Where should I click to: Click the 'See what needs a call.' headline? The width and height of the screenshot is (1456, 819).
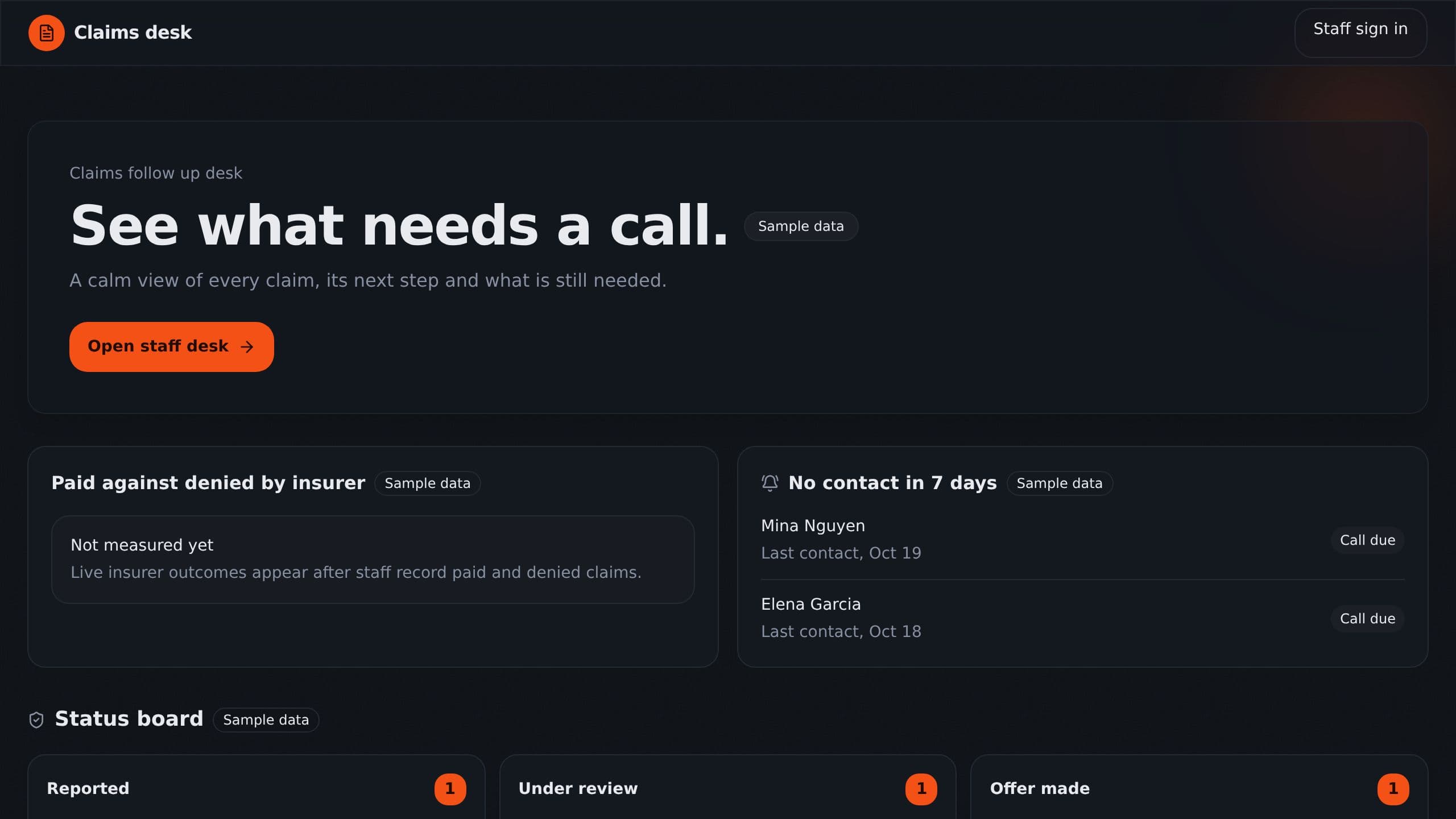coord(399,226)
